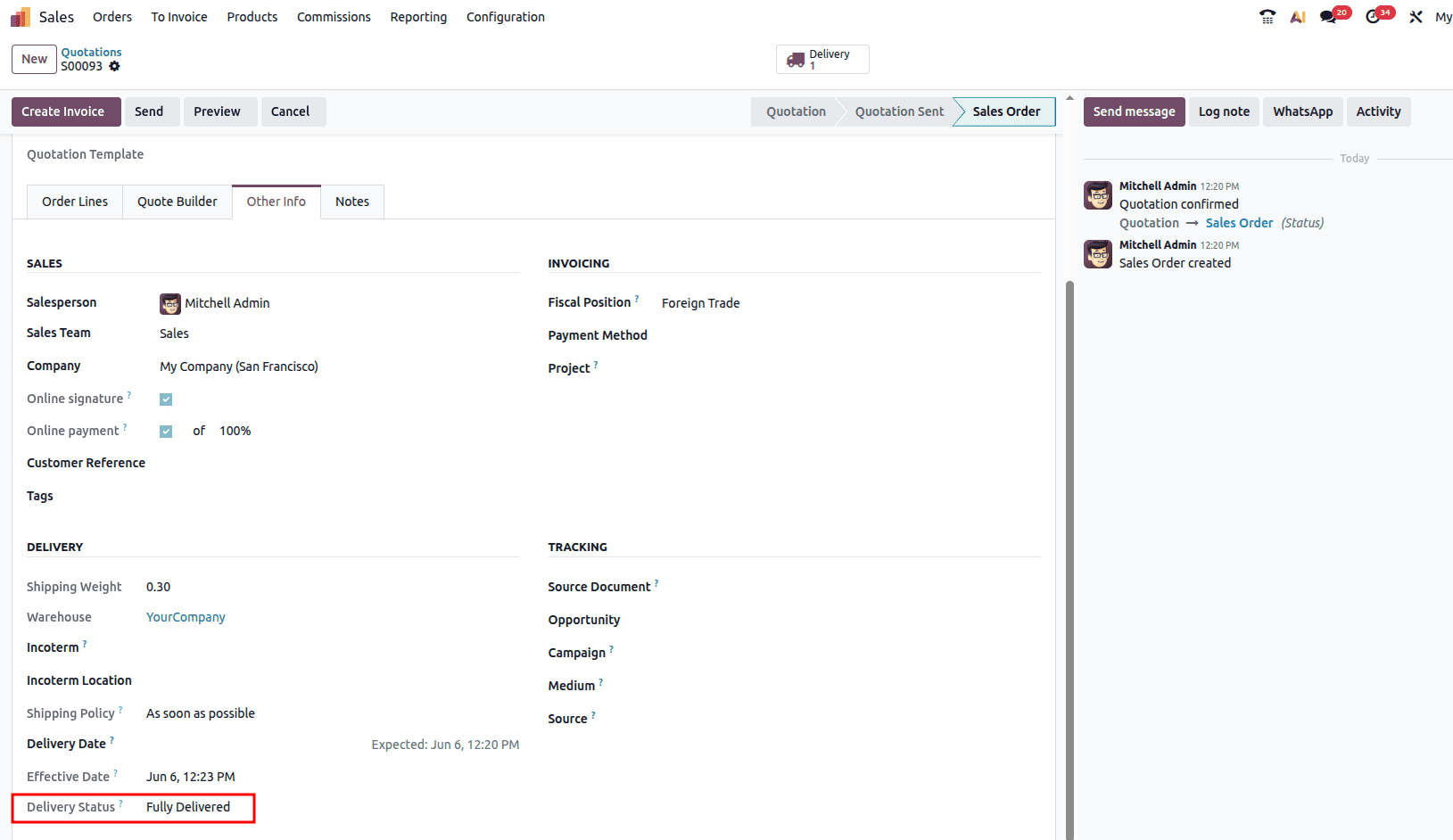This screenshot has width=1453, height=840.
Task: Click the Send message button
Action: 1135,111
